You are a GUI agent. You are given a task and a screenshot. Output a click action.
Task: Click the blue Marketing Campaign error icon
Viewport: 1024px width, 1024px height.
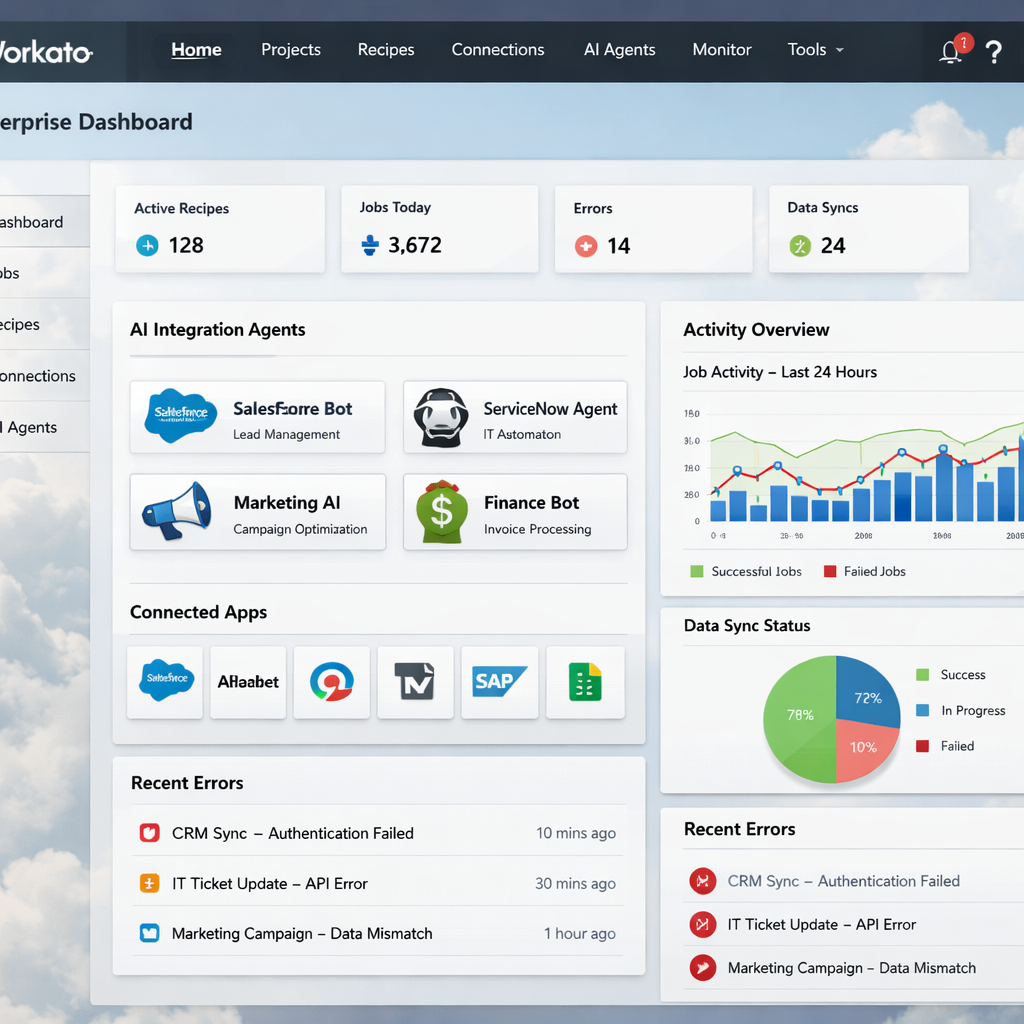(150, 933)
